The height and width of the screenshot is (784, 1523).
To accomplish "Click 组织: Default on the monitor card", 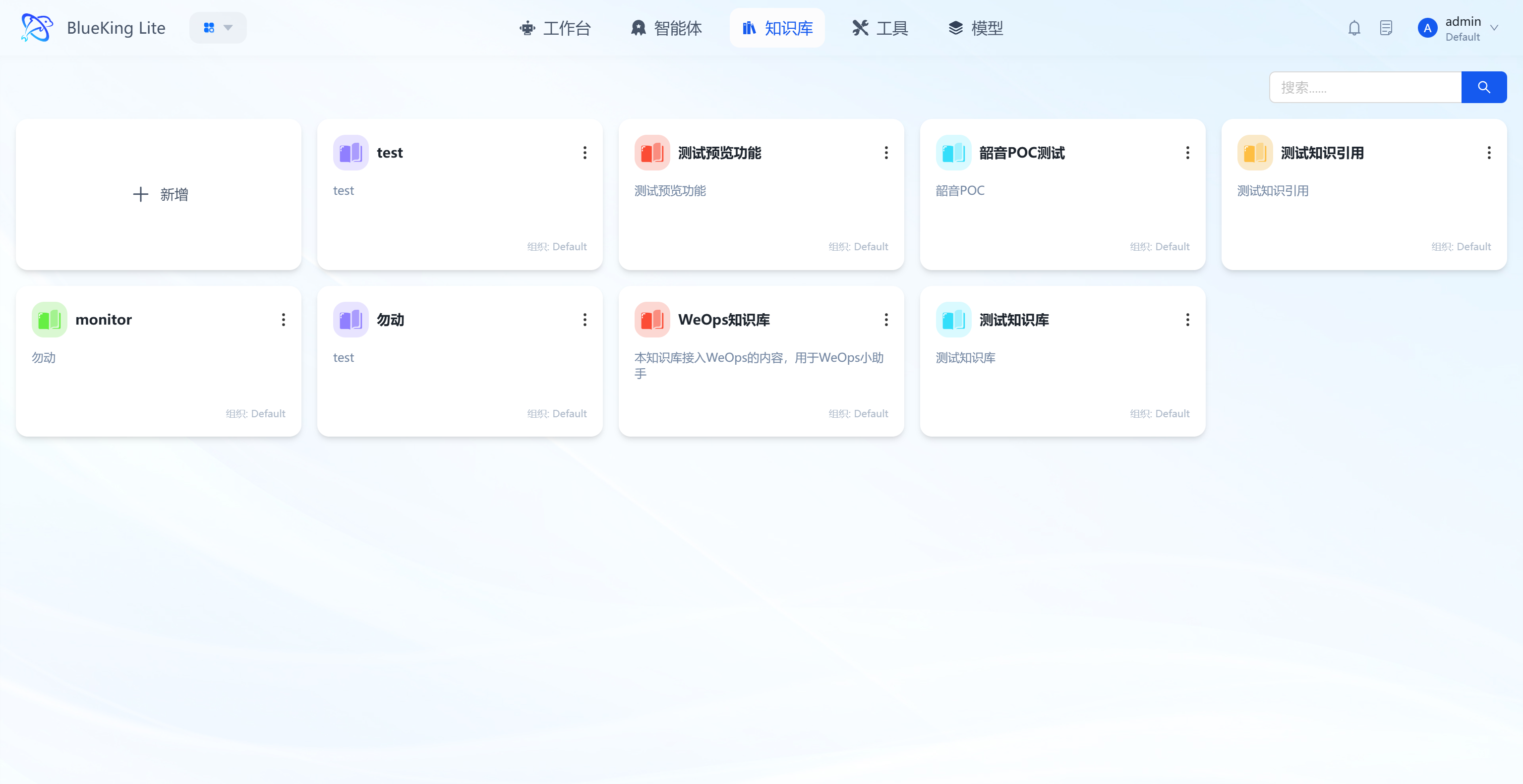I will tap(255, 414).
